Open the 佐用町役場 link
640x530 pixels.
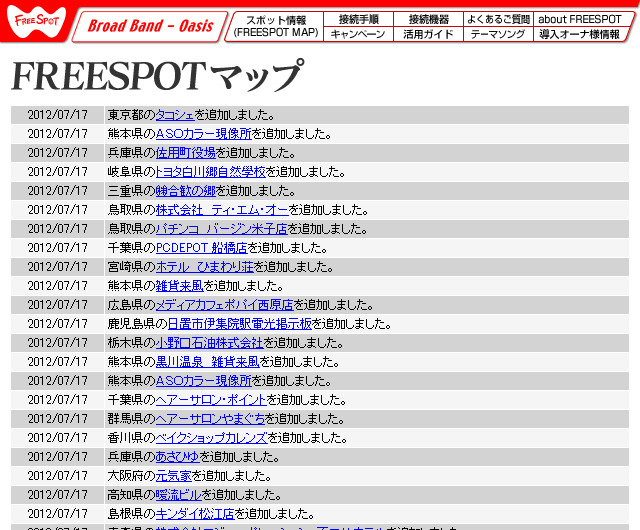pos(185,153)
